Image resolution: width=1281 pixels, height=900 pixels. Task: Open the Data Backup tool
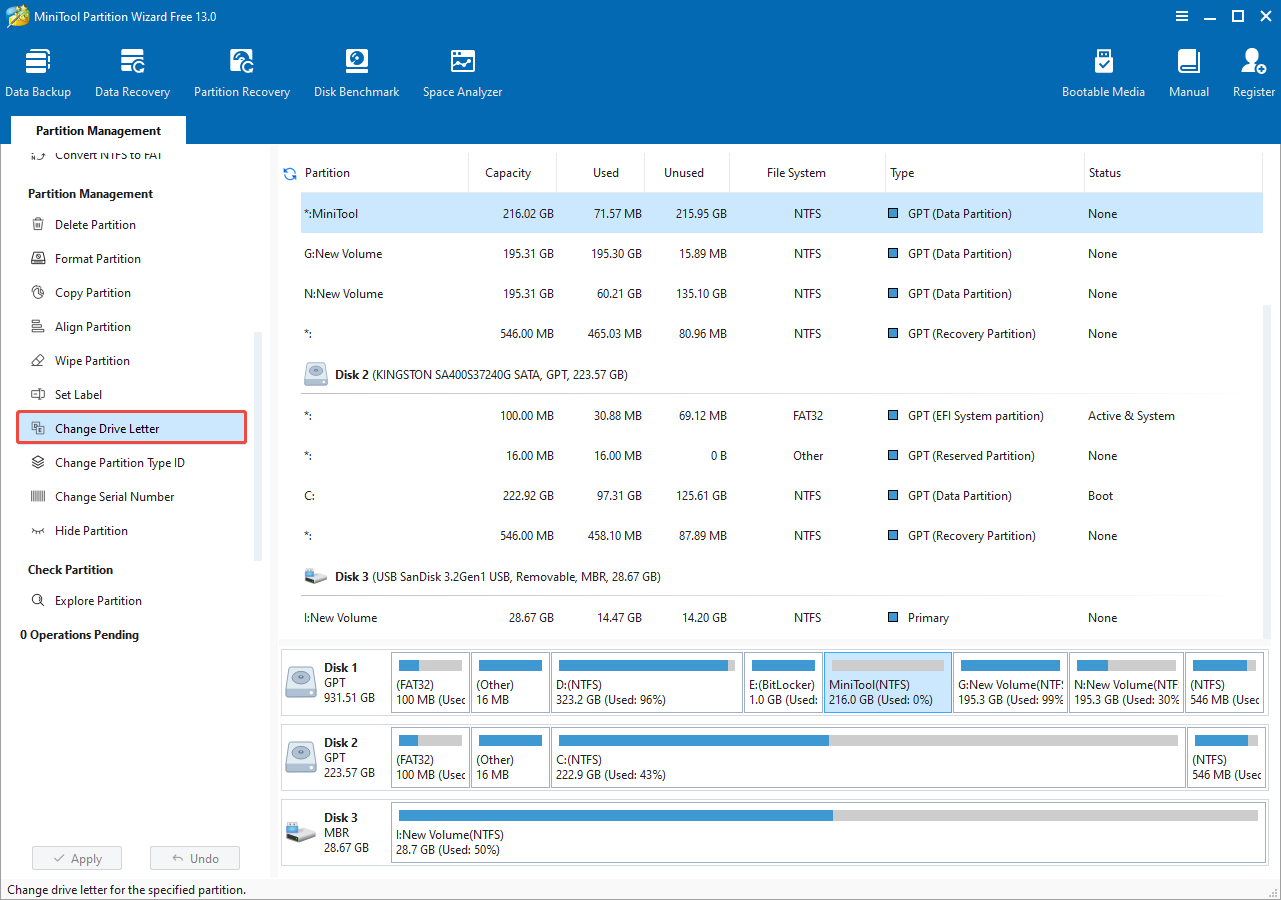pyautogui.click(x=38, y=73)
